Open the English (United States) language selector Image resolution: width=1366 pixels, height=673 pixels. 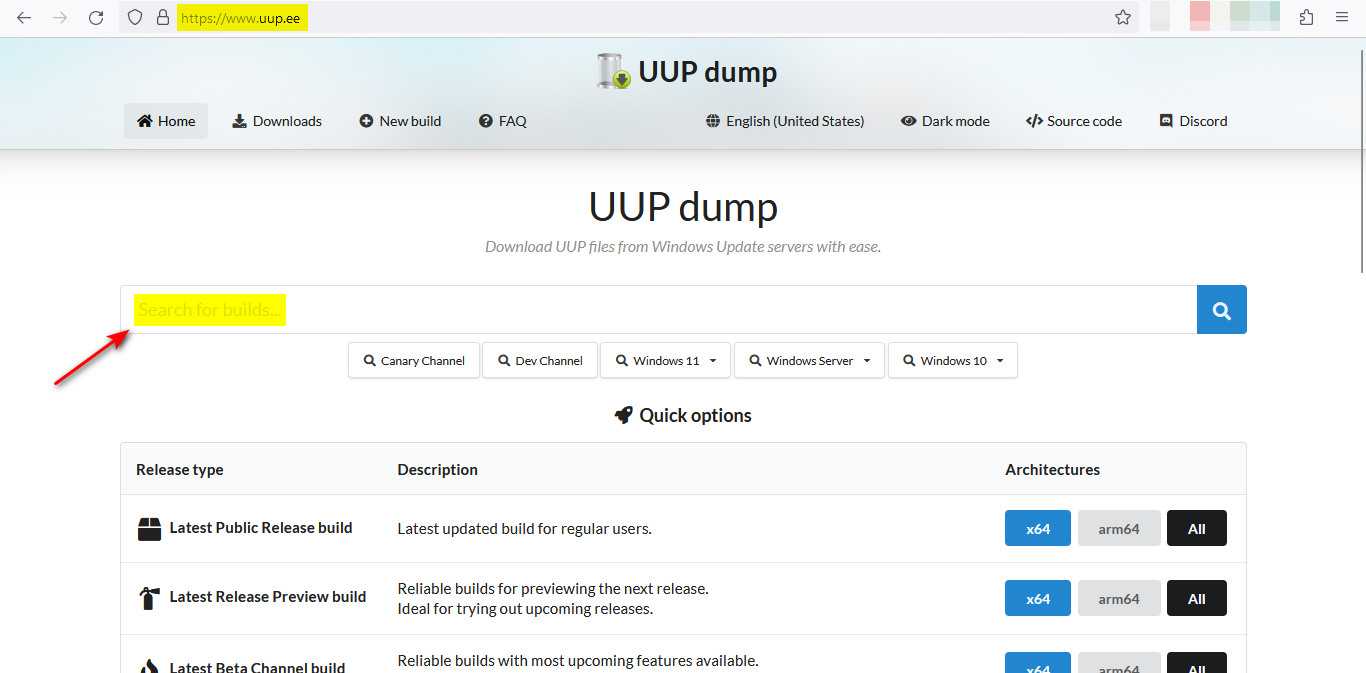[x=785, y=121]
